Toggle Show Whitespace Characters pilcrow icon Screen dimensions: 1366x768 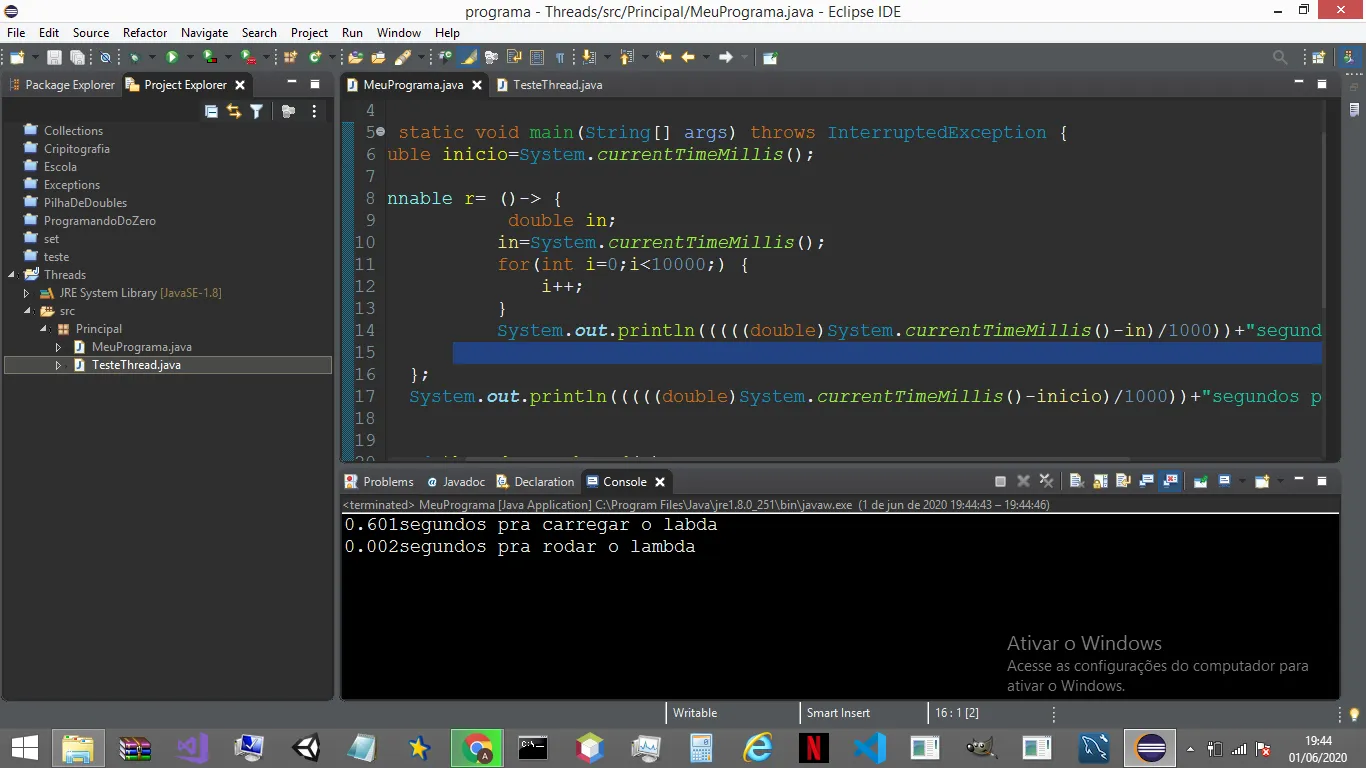[x=560, y=58]
